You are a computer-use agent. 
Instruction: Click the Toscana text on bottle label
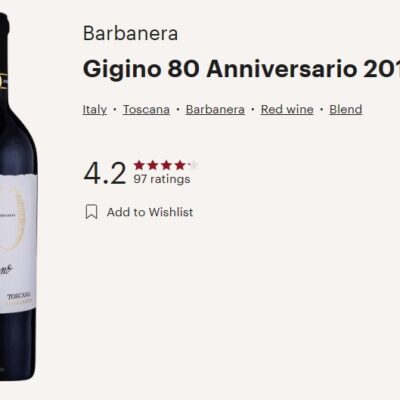point(19,296)
